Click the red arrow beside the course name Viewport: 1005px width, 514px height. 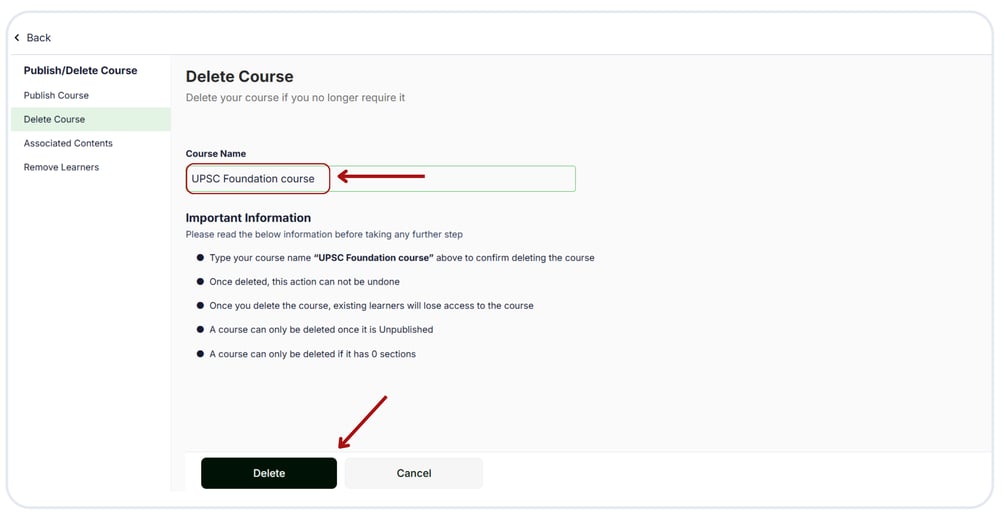(381, 176)
